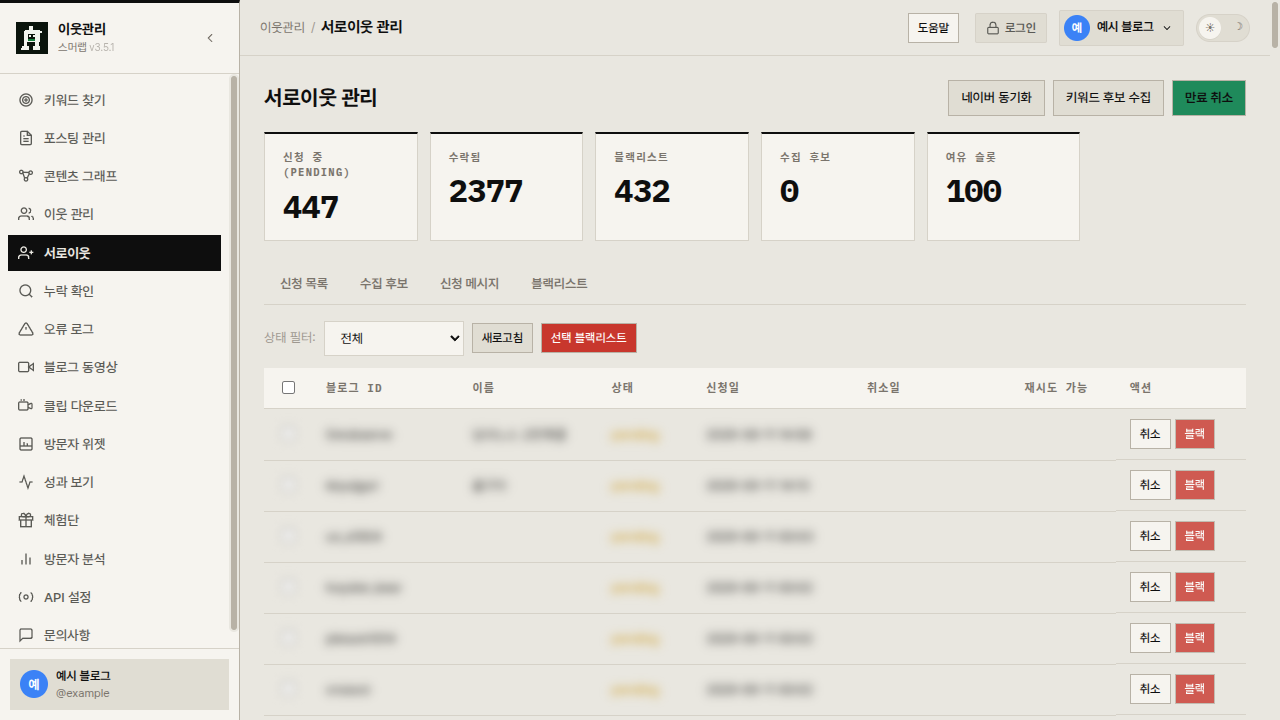This screenshot has width=1280, height=720.
Task: Click the 이웃관리 breadcrumb link
Action: click(282, 28)
